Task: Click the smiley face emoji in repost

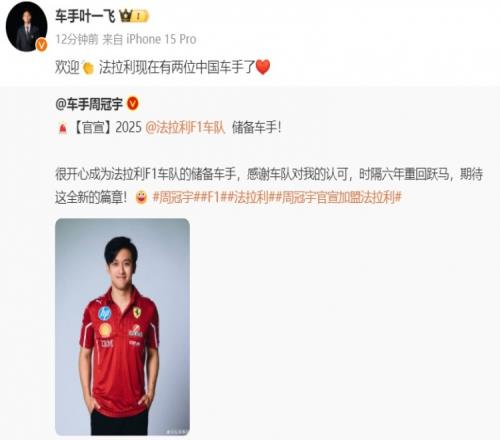Action: [142, 197]
